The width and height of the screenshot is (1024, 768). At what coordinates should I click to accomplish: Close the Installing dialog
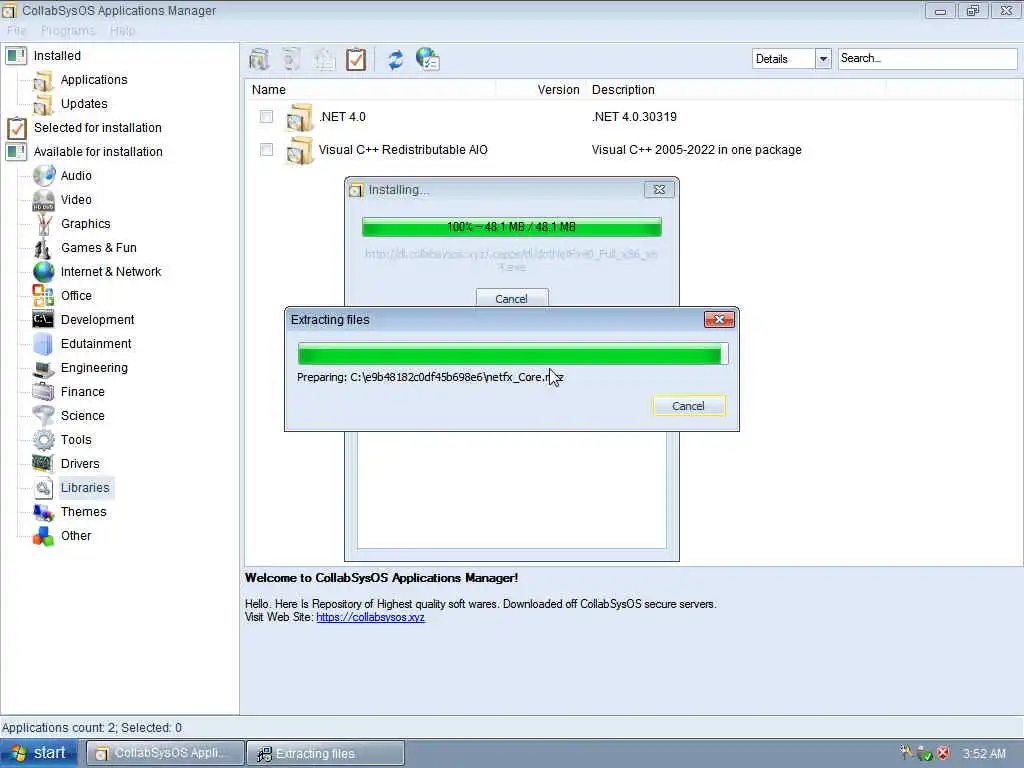(x=660, y=189)
